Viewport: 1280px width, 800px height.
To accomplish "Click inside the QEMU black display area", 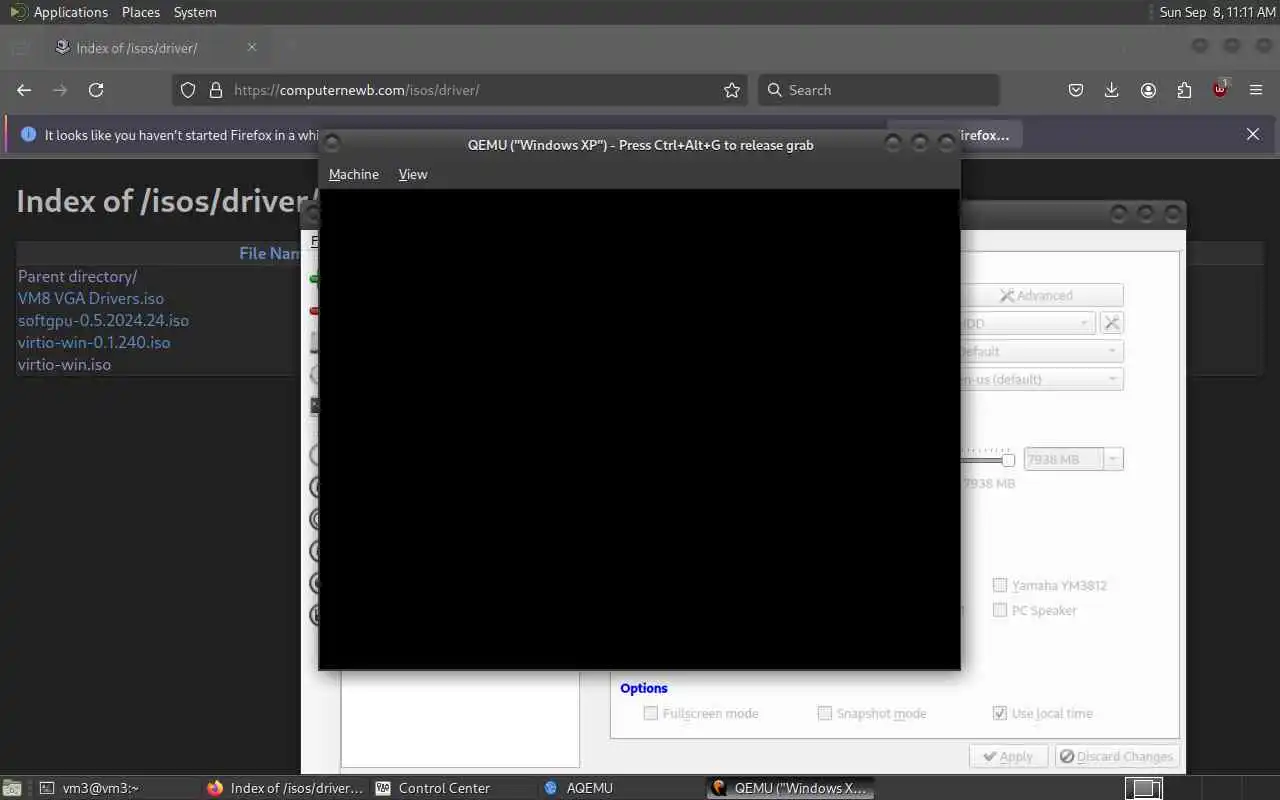I will (640, 429).
